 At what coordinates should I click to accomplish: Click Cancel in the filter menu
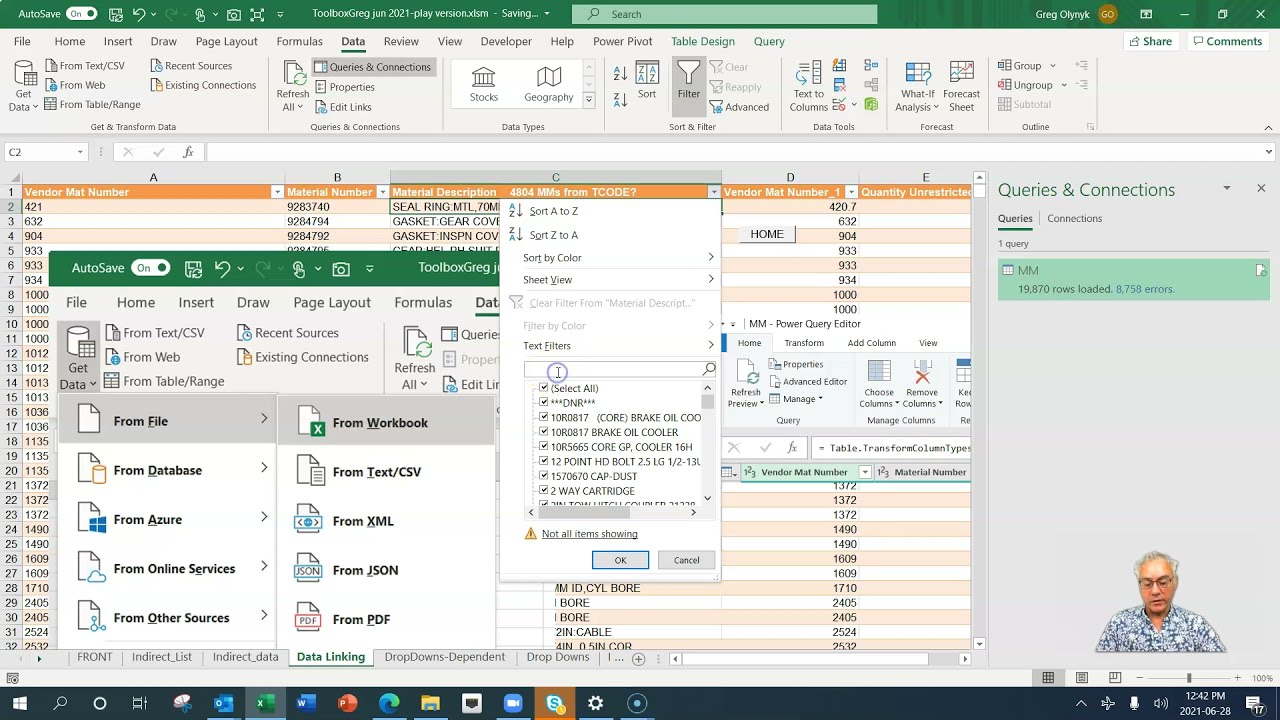(686, 560)
